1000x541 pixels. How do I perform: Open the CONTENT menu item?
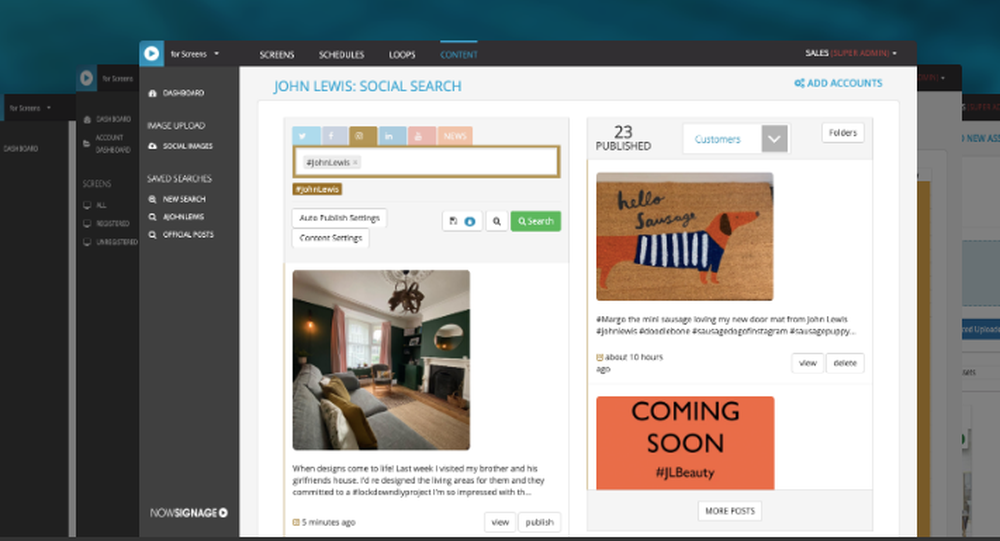(459, 55)
